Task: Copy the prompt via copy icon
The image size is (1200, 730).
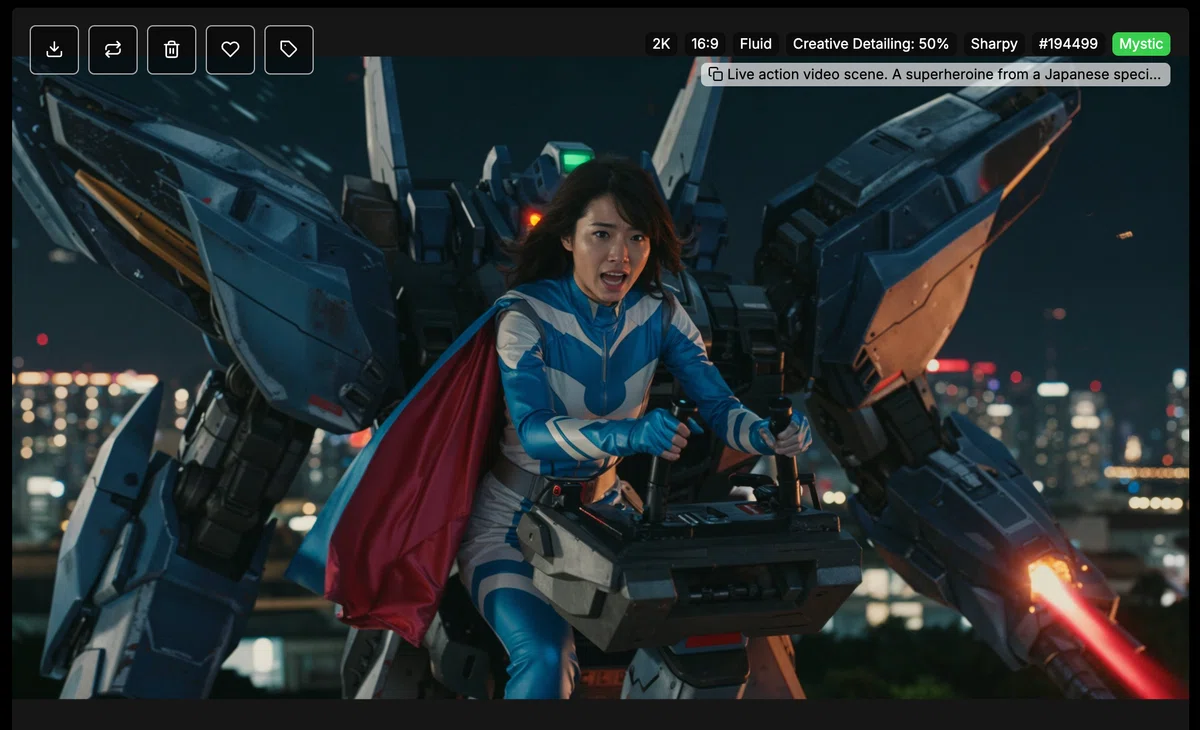Action: [x=715, y=75]
